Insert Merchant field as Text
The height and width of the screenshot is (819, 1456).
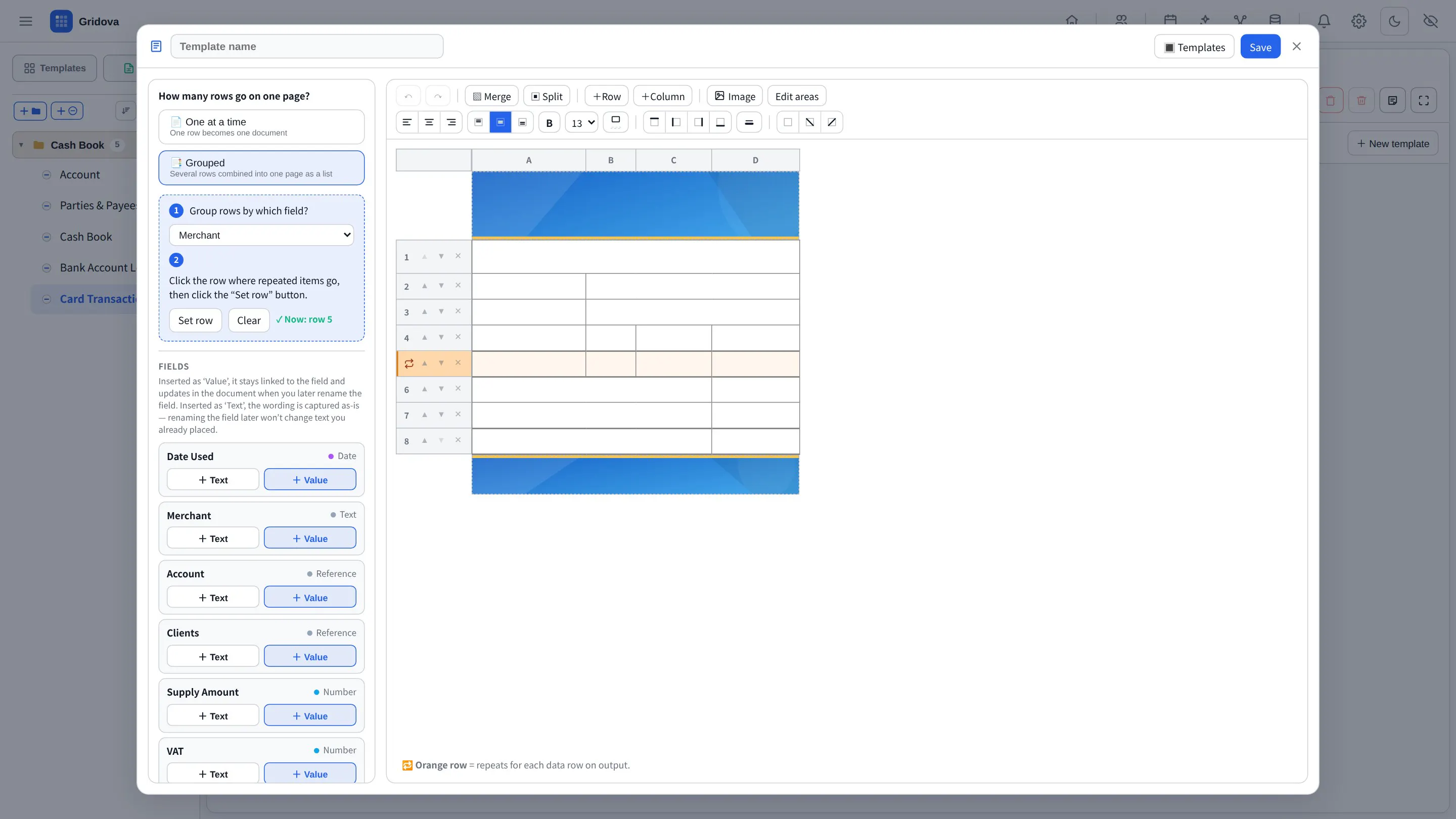pyautogui.click(x=212, y=538)
